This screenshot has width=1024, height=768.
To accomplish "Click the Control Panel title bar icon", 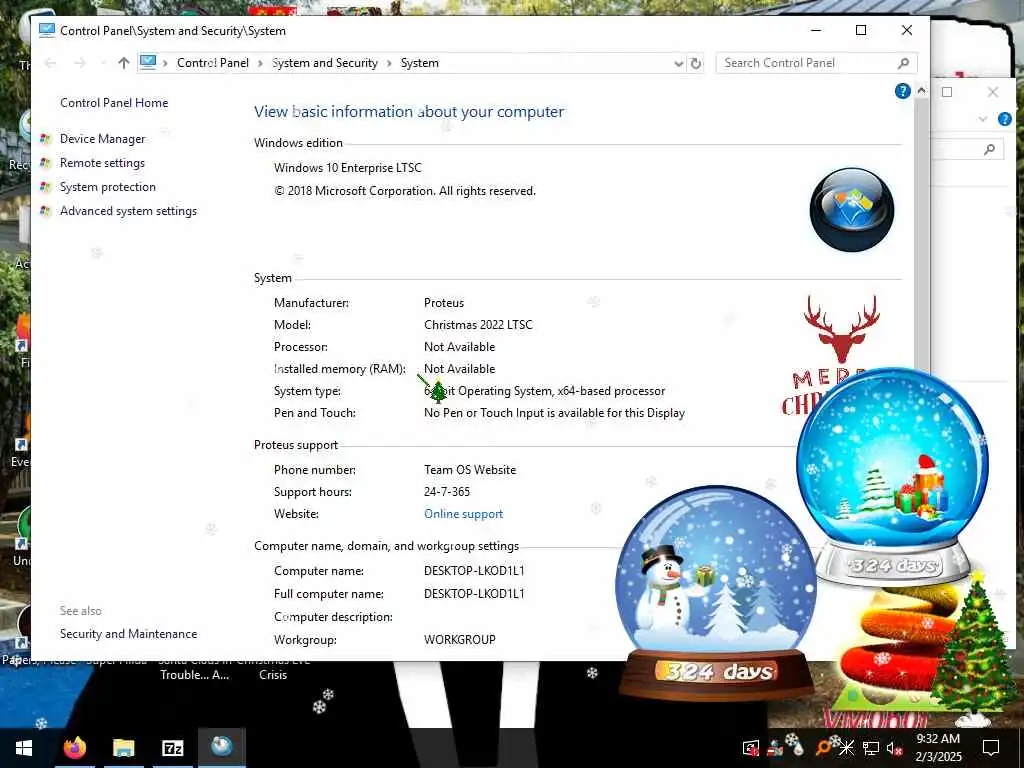I will [x=46, y=30].
